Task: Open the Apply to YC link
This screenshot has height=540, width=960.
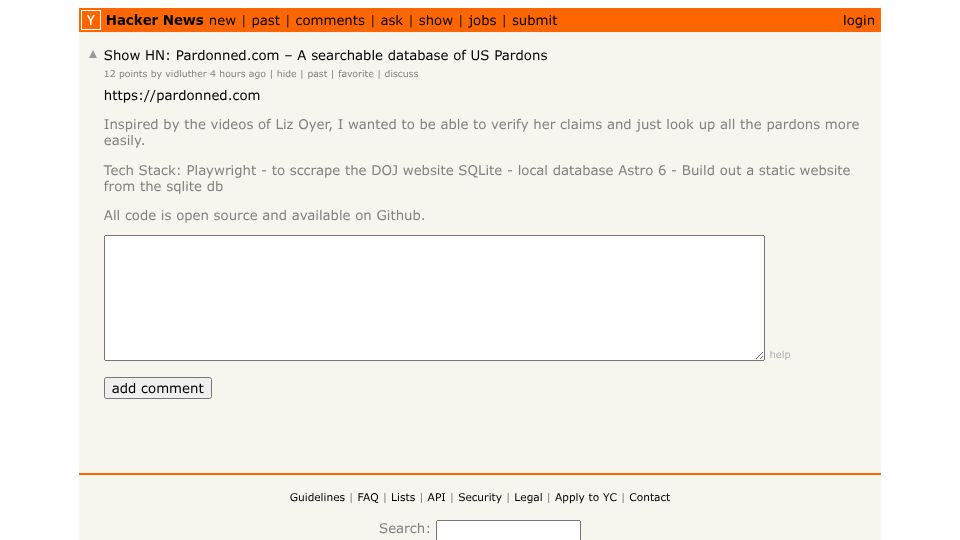Action: [x=586, y=497]
